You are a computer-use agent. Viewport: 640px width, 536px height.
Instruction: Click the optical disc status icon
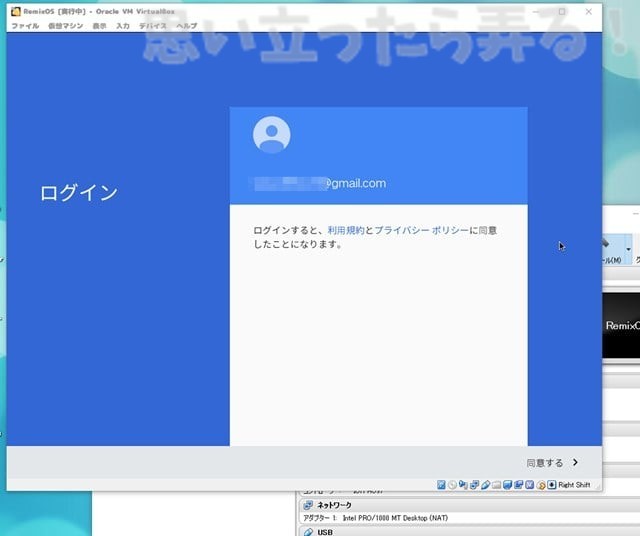(x=452, y=485)
